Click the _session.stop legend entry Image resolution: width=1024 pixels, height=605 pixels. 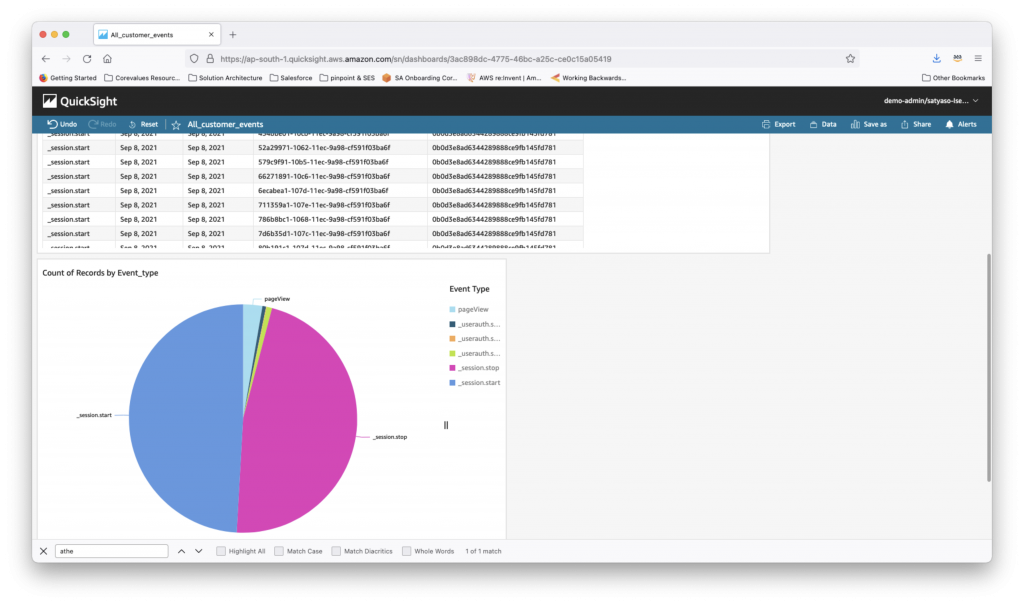tap(475, 368)
